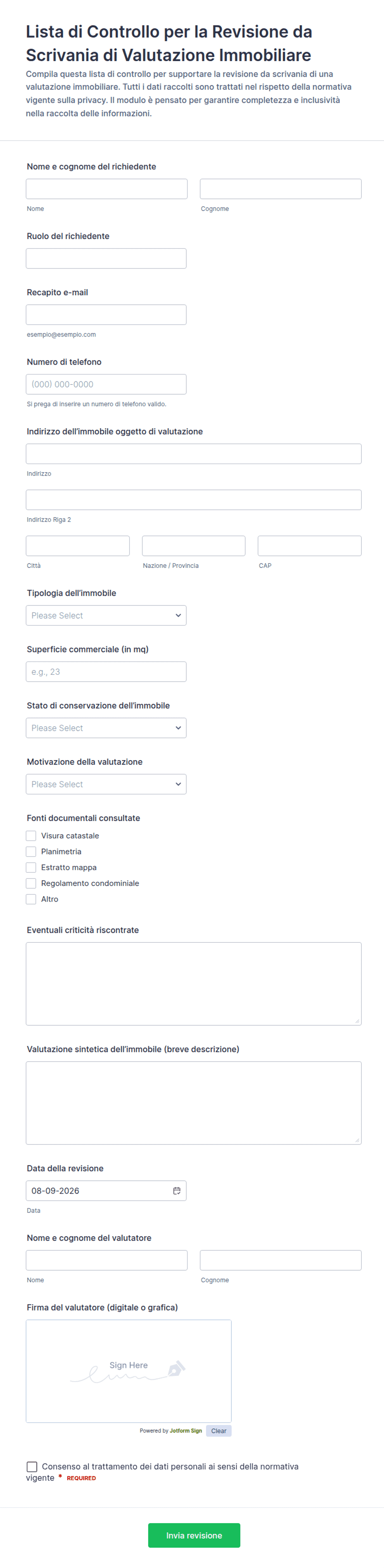Viewport: 384px width, 1568px height.
Task: Tick the Planimetria checkbox
Action: click(x=31, y=852)
